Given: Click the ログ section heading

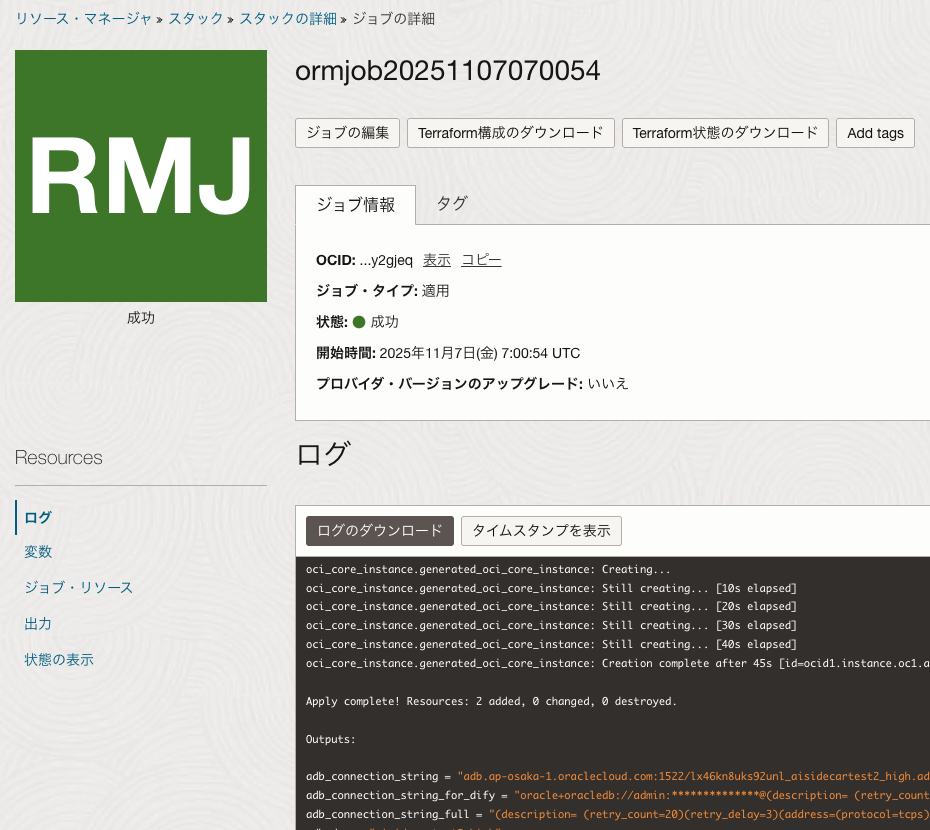Looking at the screenshot, I should (323, 454).
